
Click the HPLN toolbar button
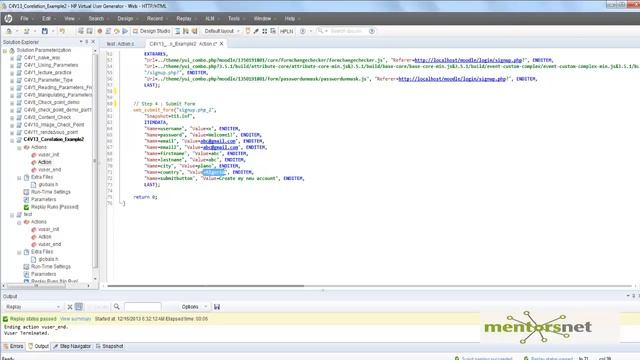coord(287,31)
